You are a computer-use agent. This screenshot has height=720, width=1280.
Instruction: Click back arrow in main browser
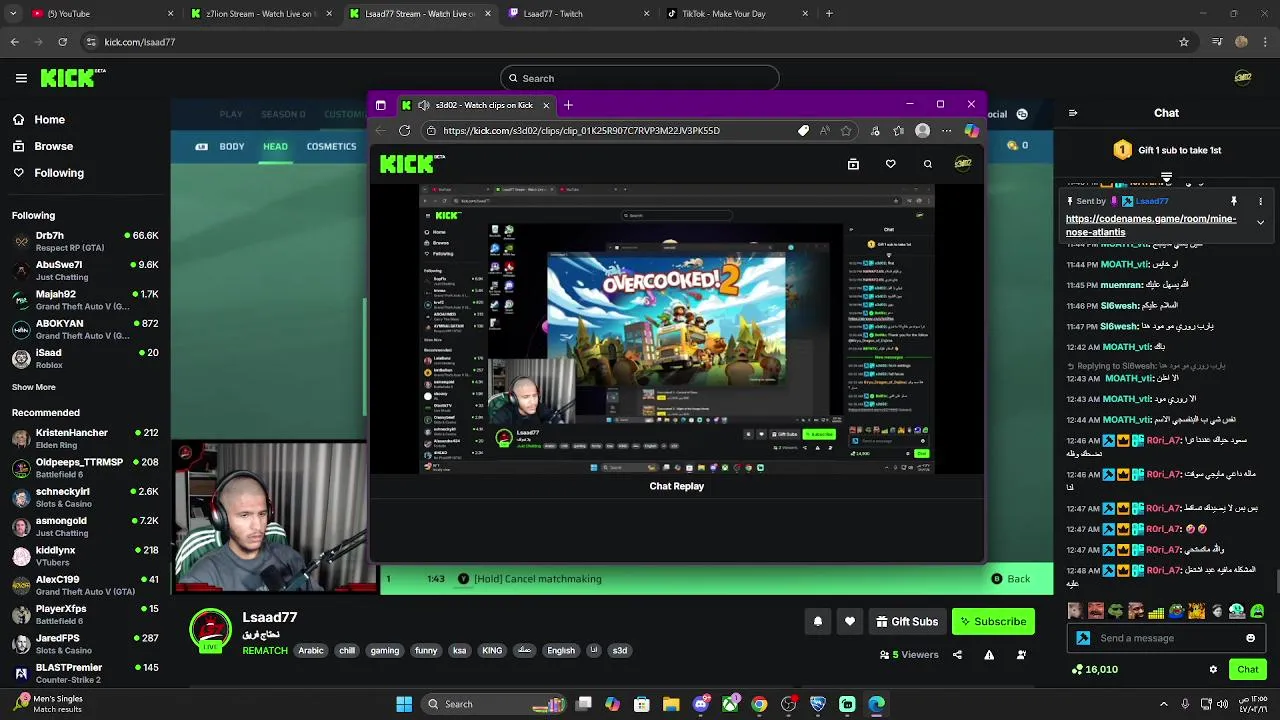tap(14, 42)
